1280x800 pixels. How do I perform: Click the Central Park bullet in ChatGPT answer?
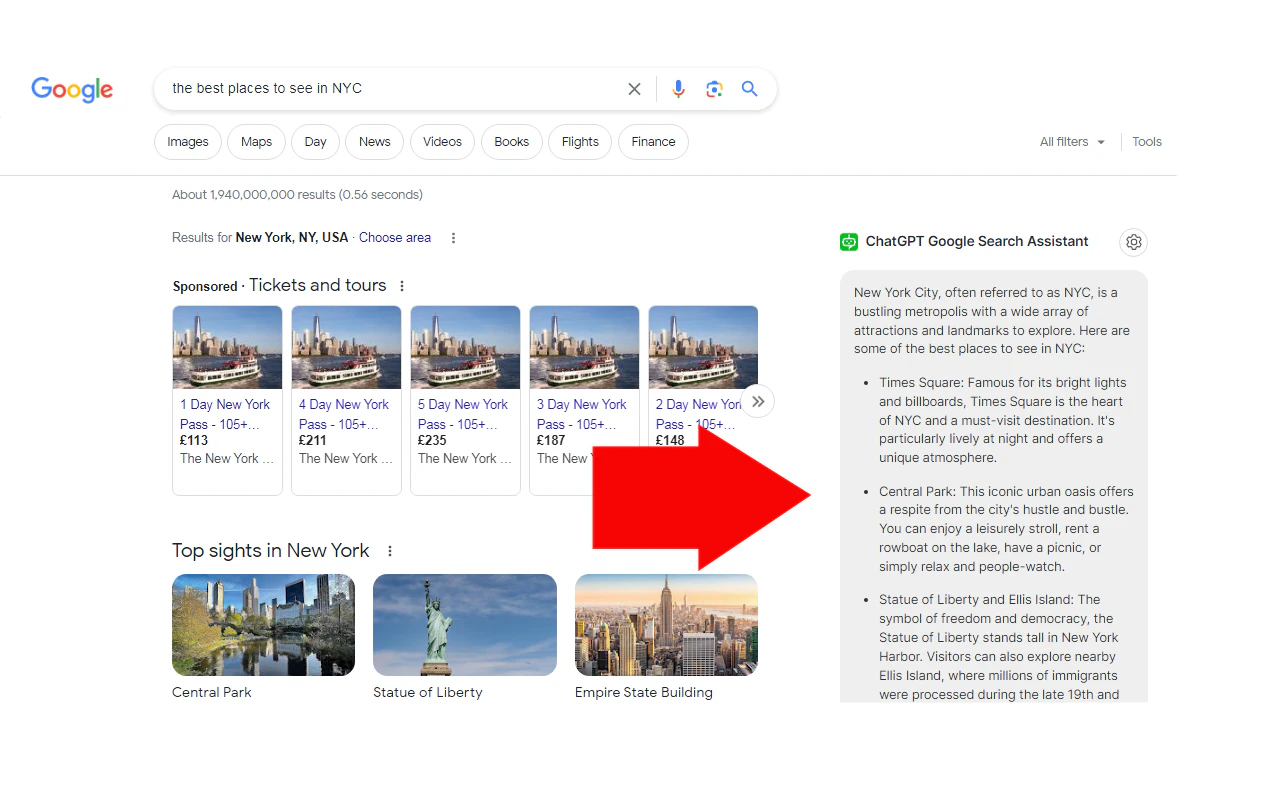1006,529
